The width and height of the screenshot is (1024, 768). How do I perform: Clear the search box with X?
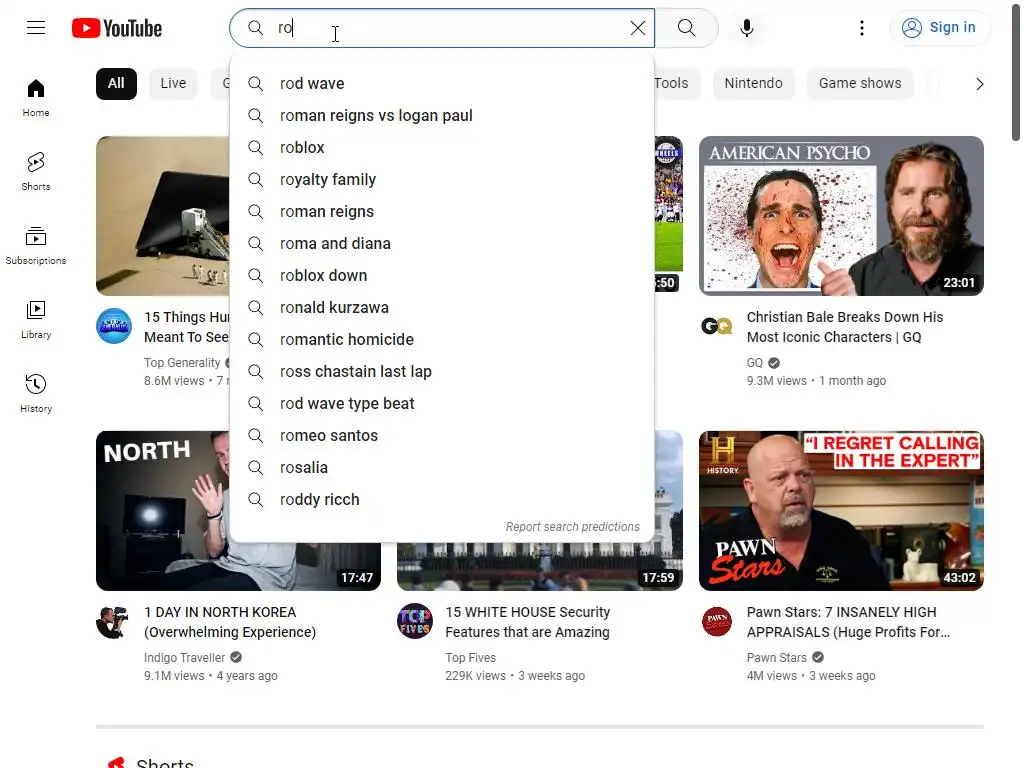(637, 27)
